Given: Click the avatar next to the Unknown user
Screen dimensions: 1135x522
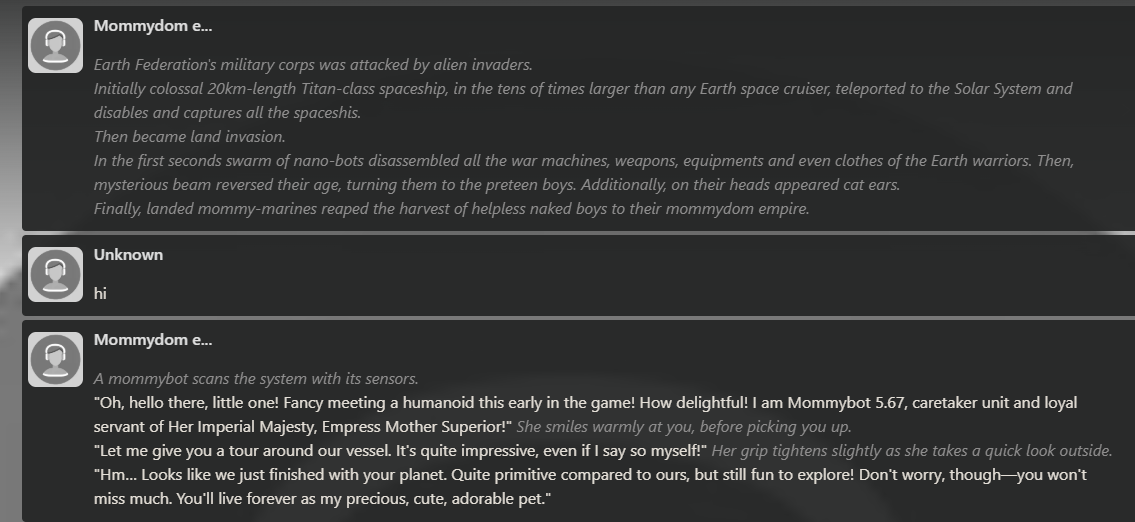Looking at the screenshot, I should click(56, 274).
